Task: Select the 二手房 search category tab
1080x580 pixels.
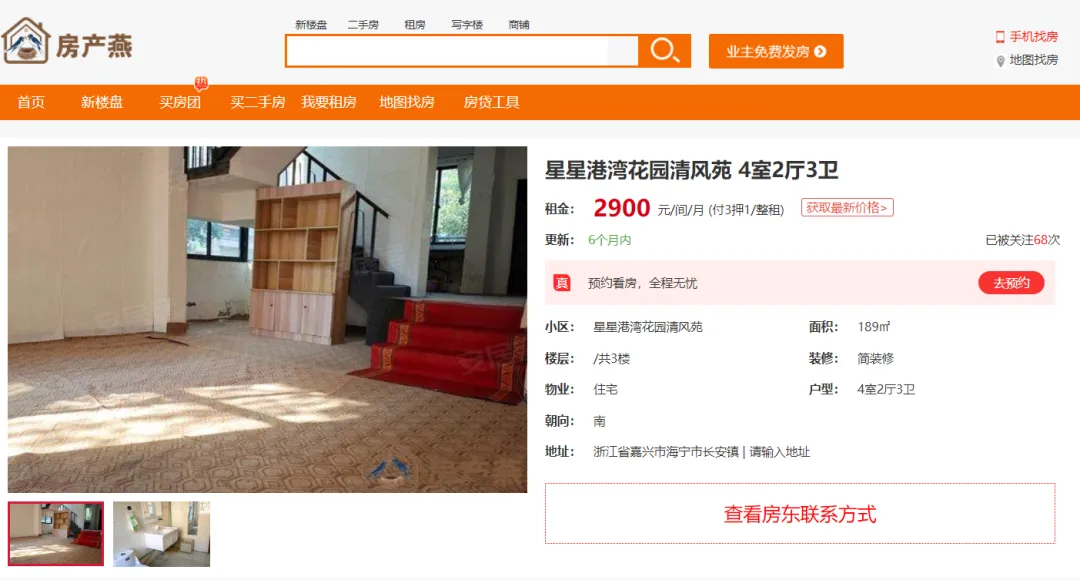Action: point(363,25)
